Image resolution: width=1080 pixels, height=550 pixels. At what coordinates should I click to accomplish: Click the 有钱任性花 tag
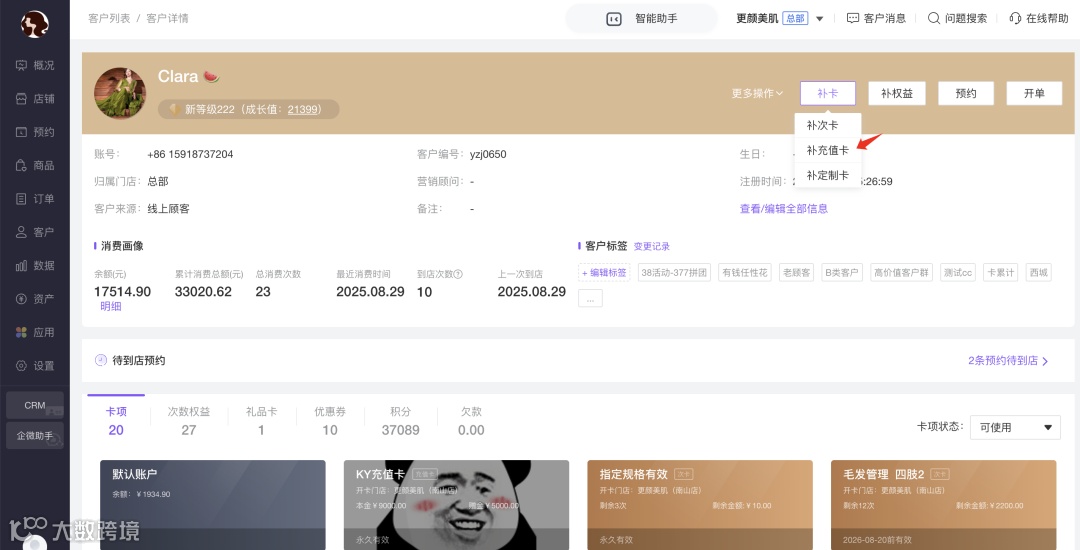pyautogui.click(x=745, y=273)
